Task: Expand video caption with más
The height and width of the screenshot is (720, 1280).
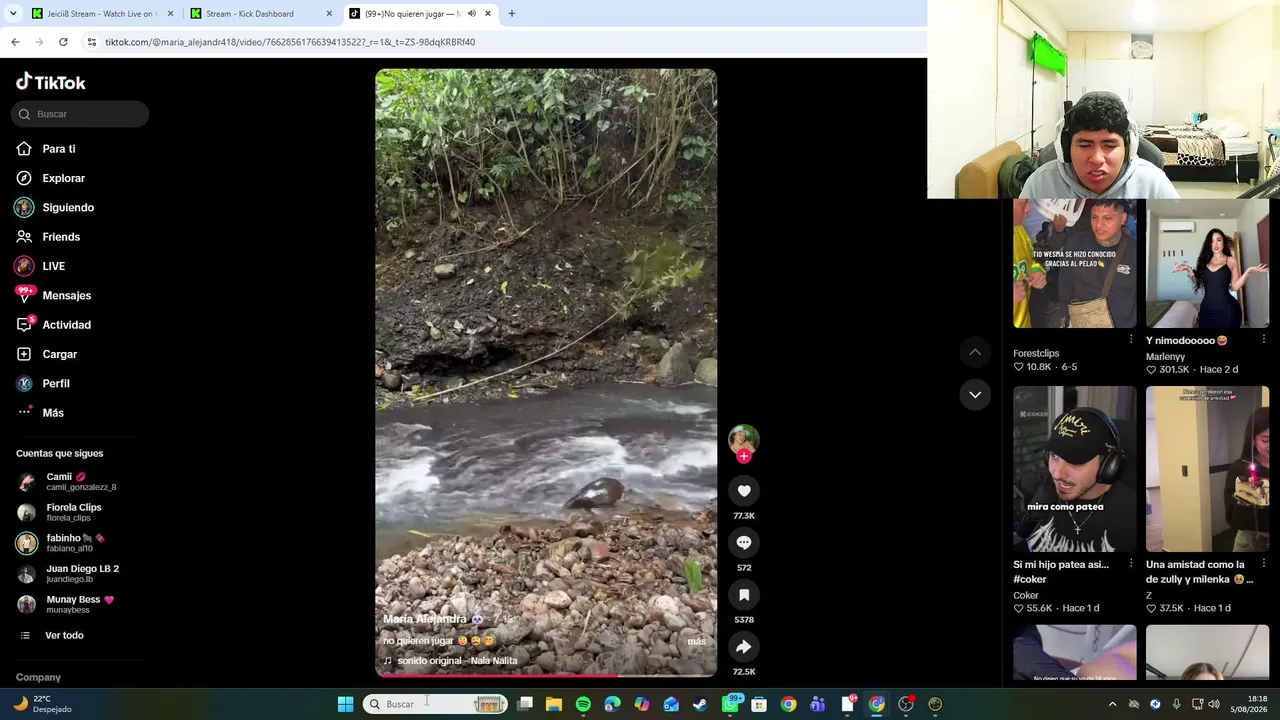Action: click(x=696, y=641)
